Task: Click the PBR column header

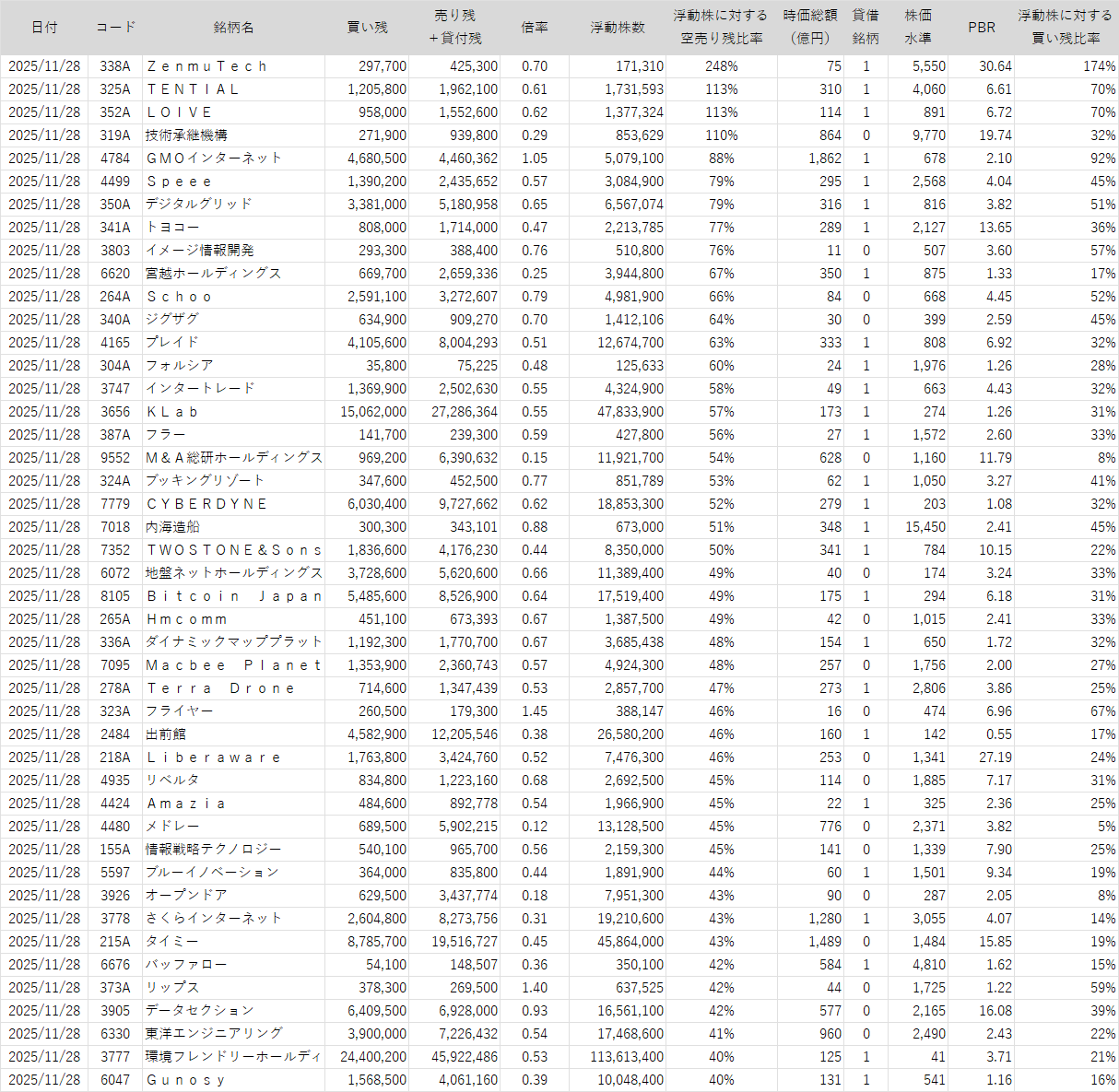Action: [x=982, y=28]
